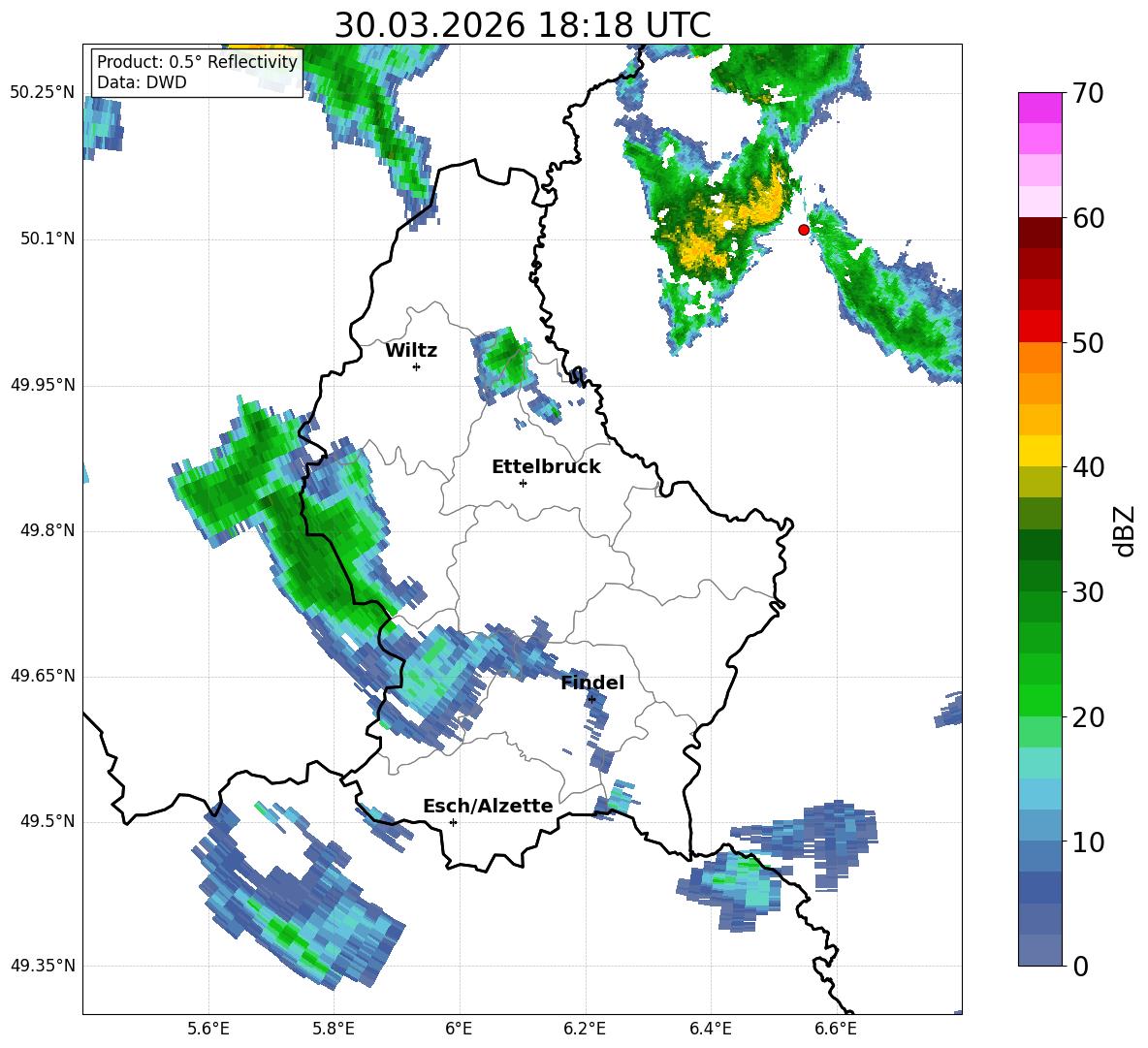This screenshot has height=1048, width=1148.
Task: Click the cross marker beneath Esch/Alzette
Action: coord(453,822)
